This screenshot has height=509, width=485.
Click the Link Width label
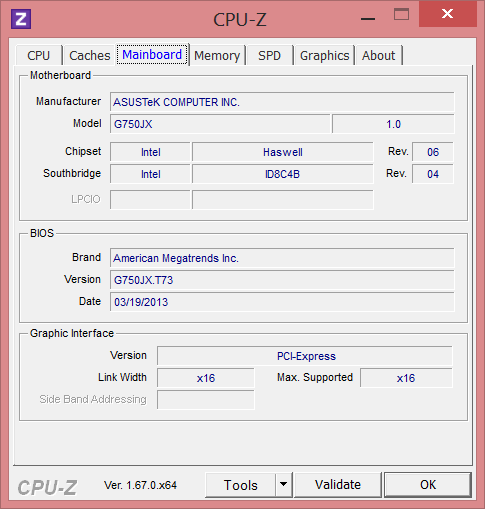tap(122, 377)
